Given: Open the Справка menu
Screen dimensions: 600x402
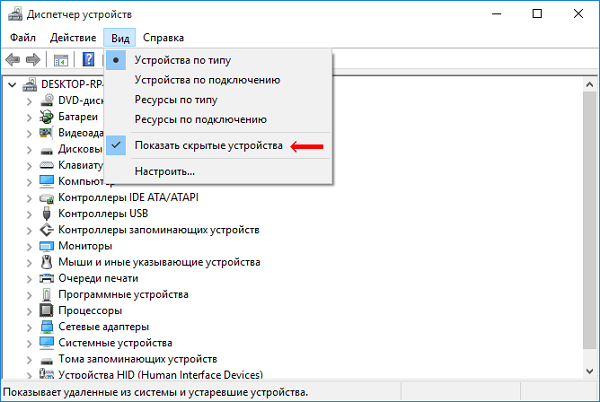Looking at the screenshot, I should point(163,37).
